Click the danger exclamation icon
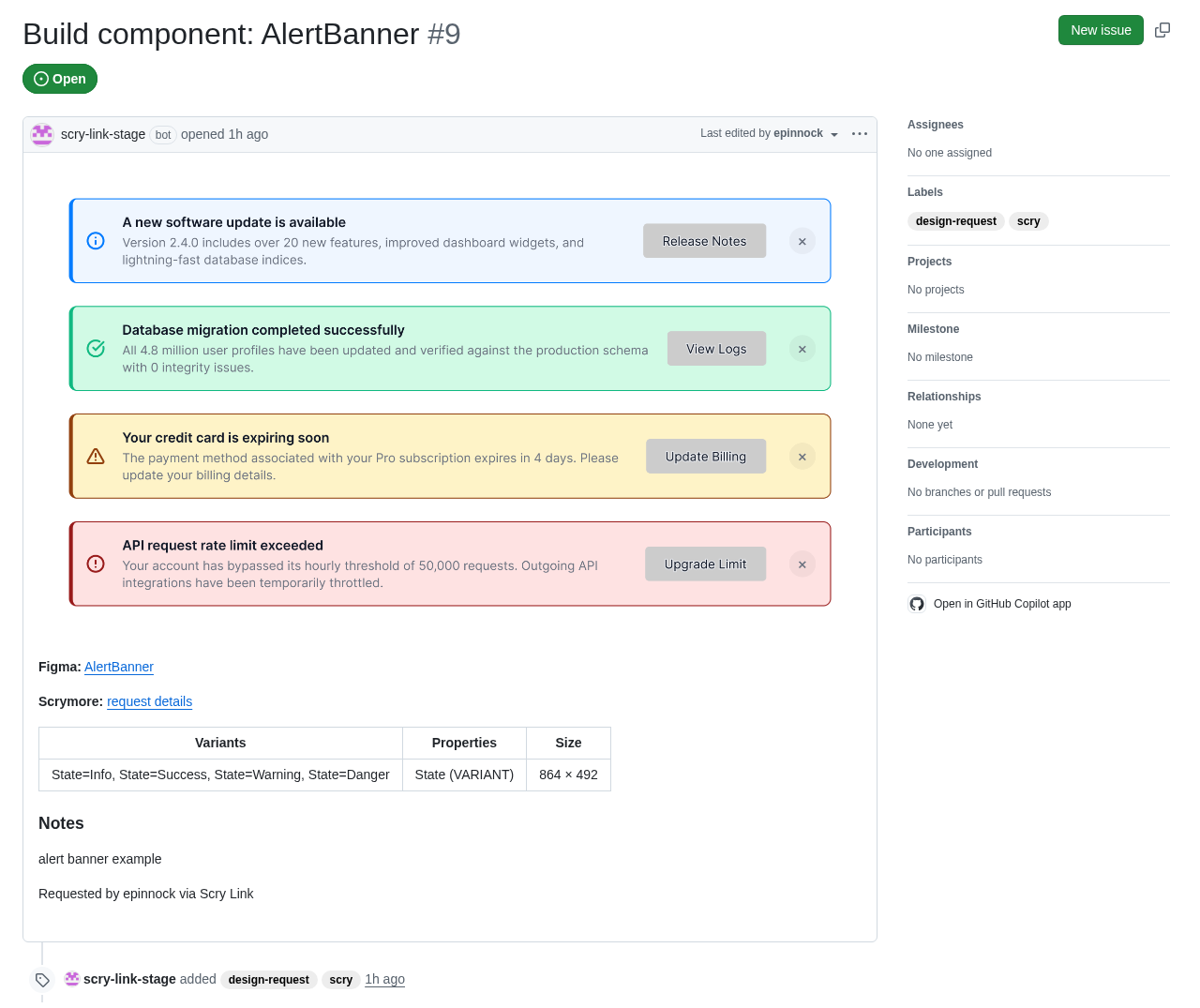 pyautogui.click(x=96, y=564)
